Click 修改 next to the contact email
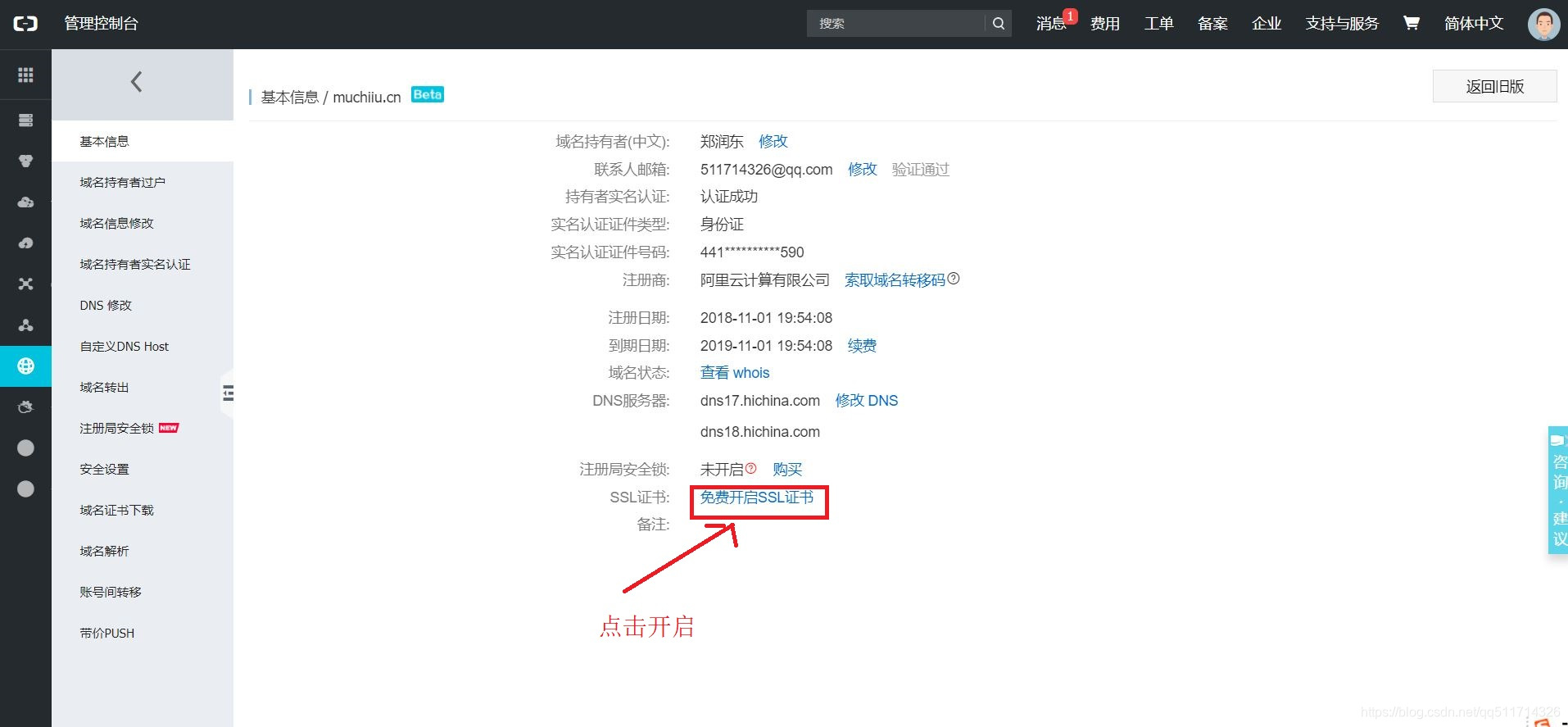Screen dimensions: 1568x727 point(862,169)
